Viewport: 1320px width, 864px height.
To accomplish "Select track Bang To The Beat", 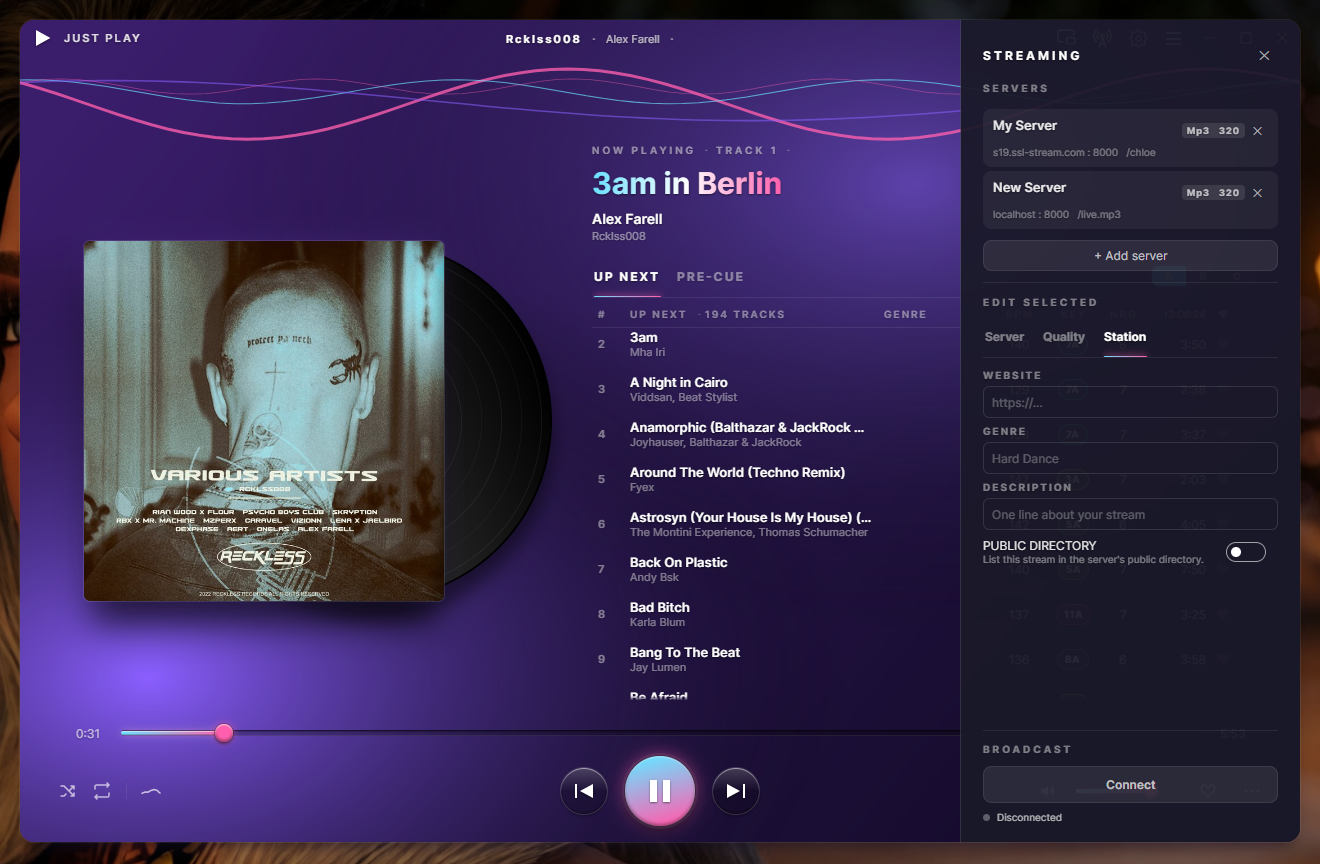I will coord(776,660).
